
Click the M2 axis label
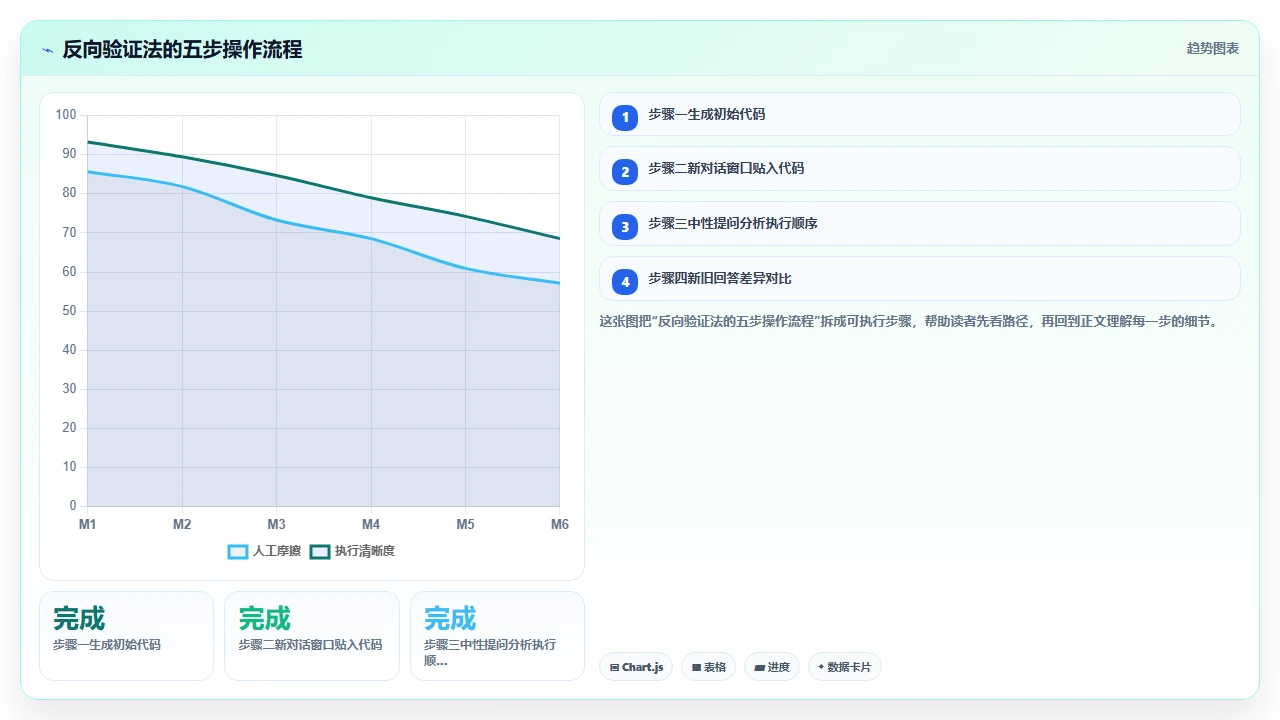[x=182, y=524]
